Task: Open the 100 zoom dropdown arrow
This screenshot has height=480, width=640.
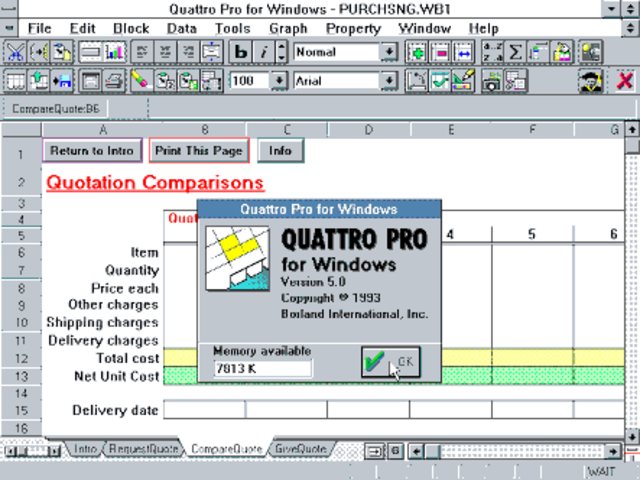Action: 279,81
